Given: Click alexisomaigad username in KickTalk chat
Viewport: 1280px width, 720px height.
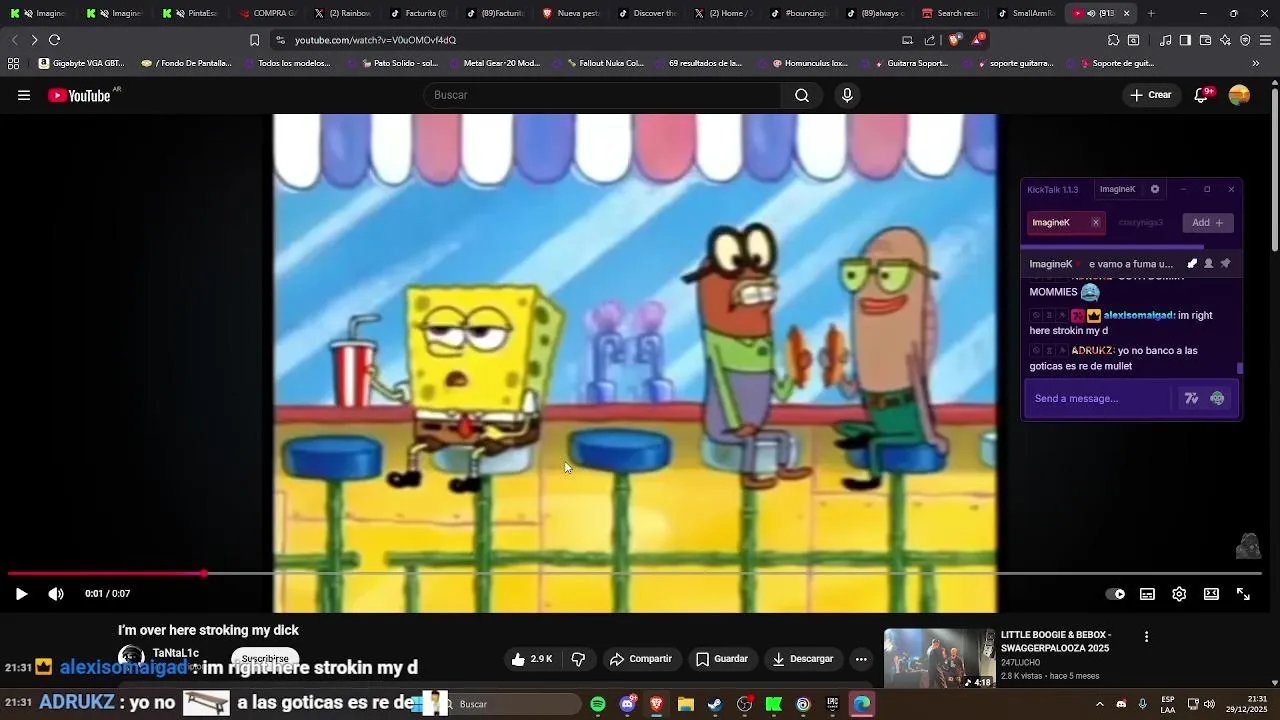Looking at the screenshot, I should click(x=1139, y=315).
